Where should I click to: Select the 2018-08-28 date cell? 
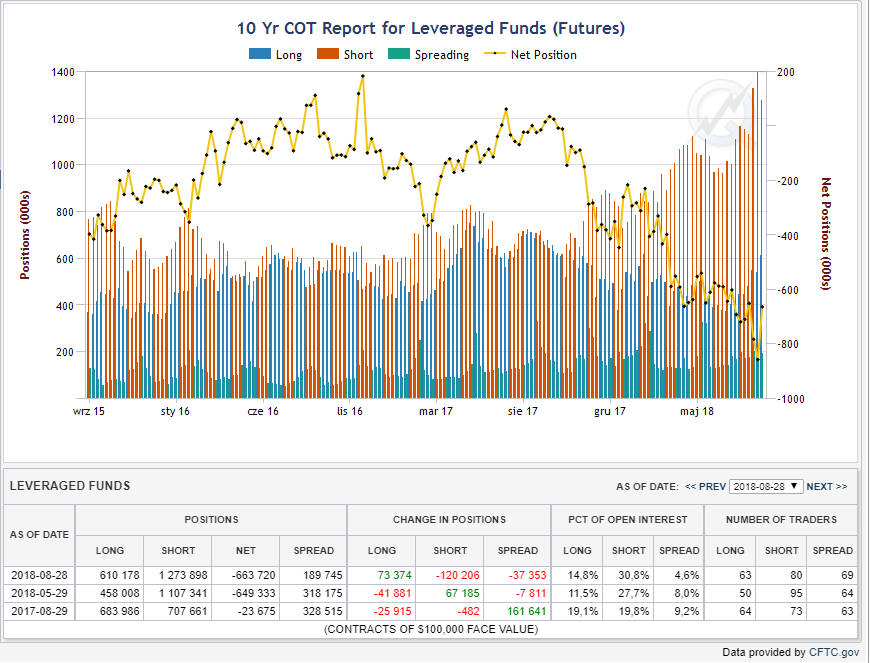[39, 575]
